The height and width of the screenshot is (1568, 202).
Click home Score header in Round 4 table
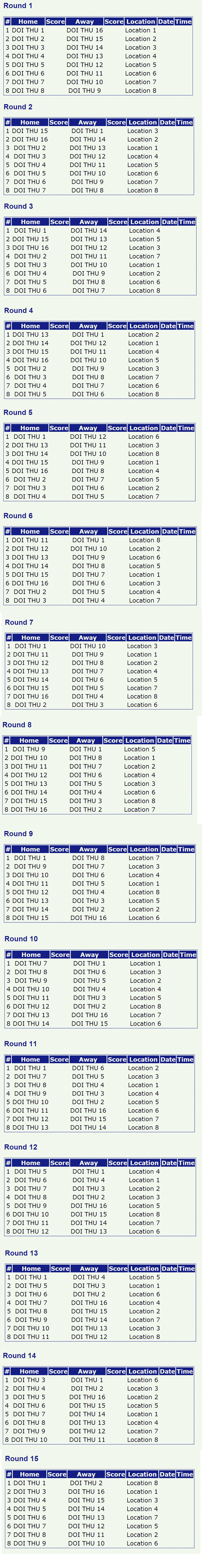click(59, 326)
